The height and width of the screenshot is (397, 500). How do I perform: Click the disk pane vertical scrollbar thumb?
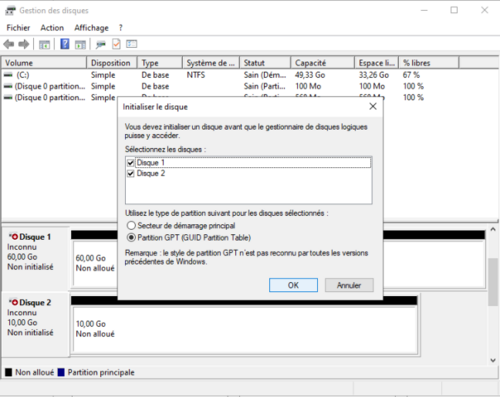point(493,282)
